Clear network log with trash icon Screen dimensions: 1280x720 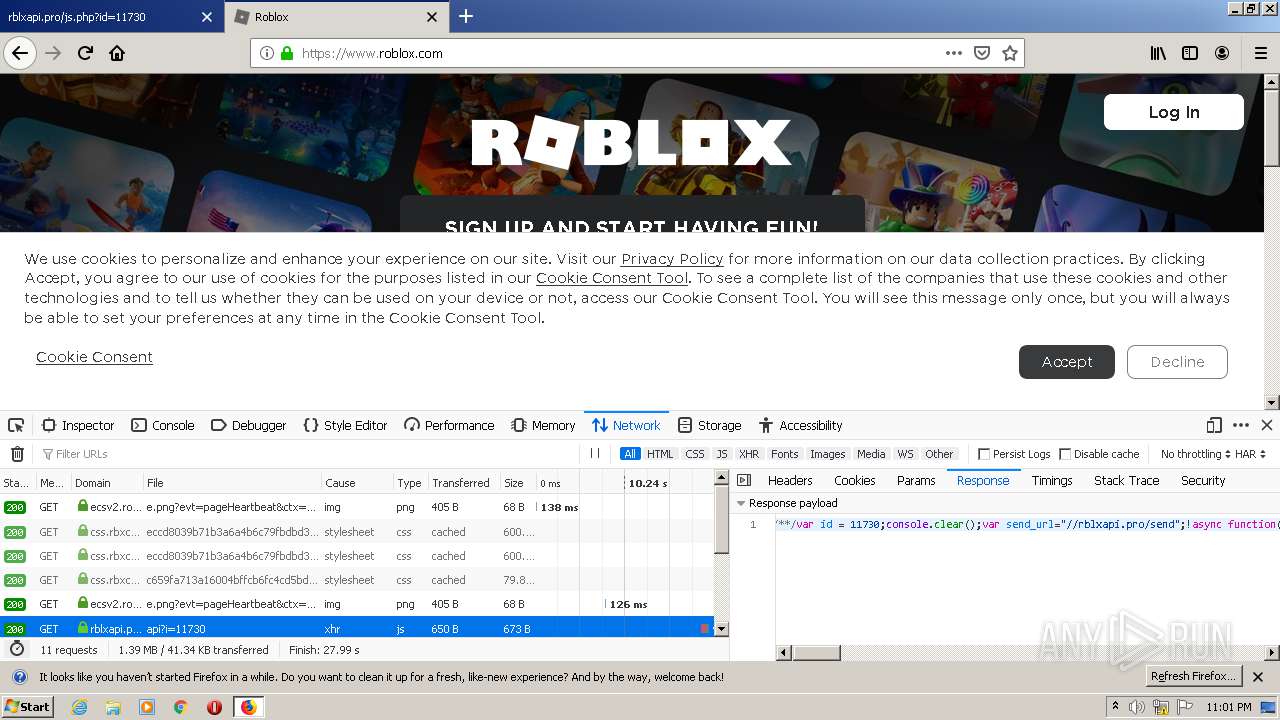tap(17, 454)
